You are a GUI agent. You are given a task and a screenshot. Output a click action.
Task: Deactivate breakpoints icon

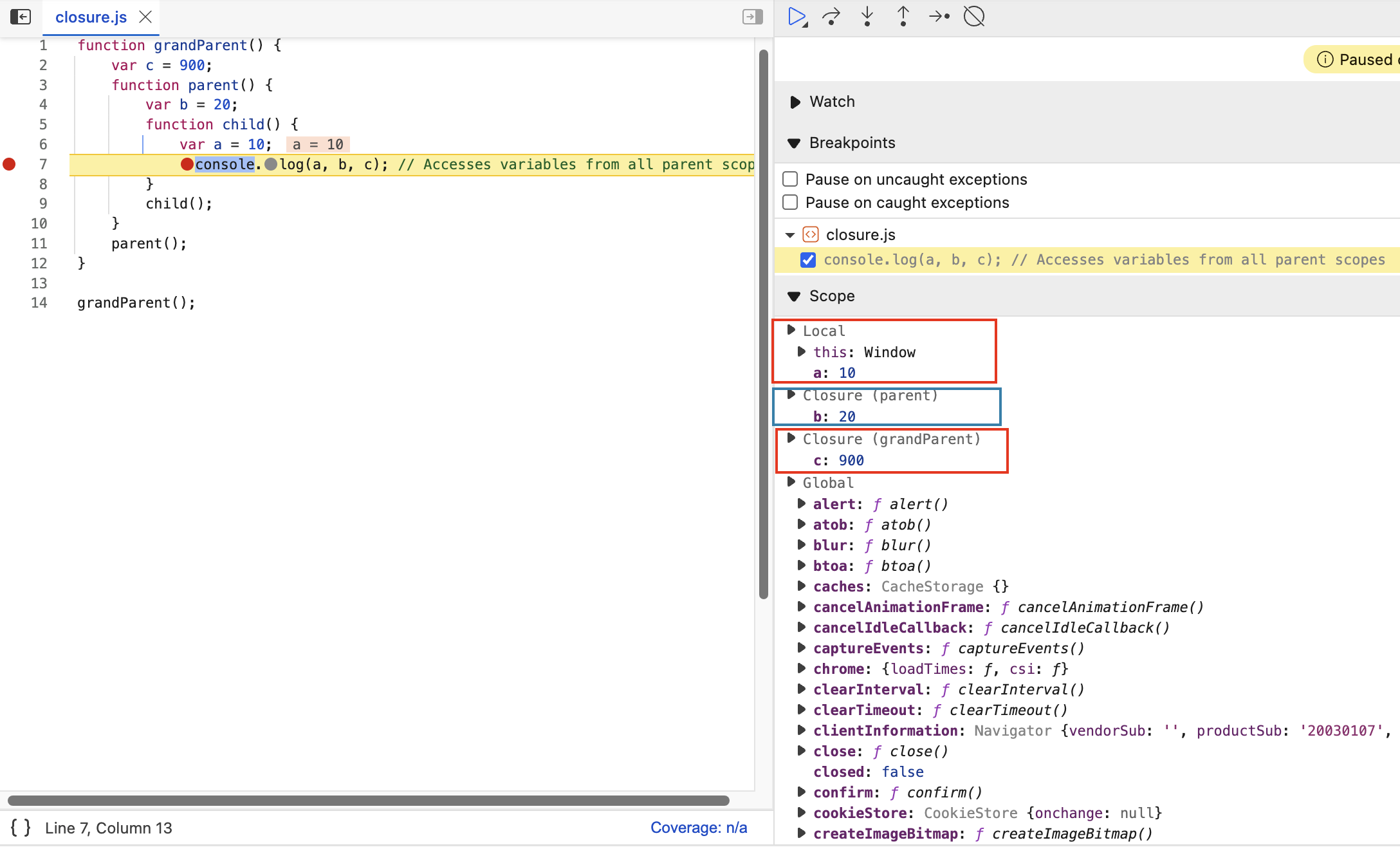tap(974, 17)
